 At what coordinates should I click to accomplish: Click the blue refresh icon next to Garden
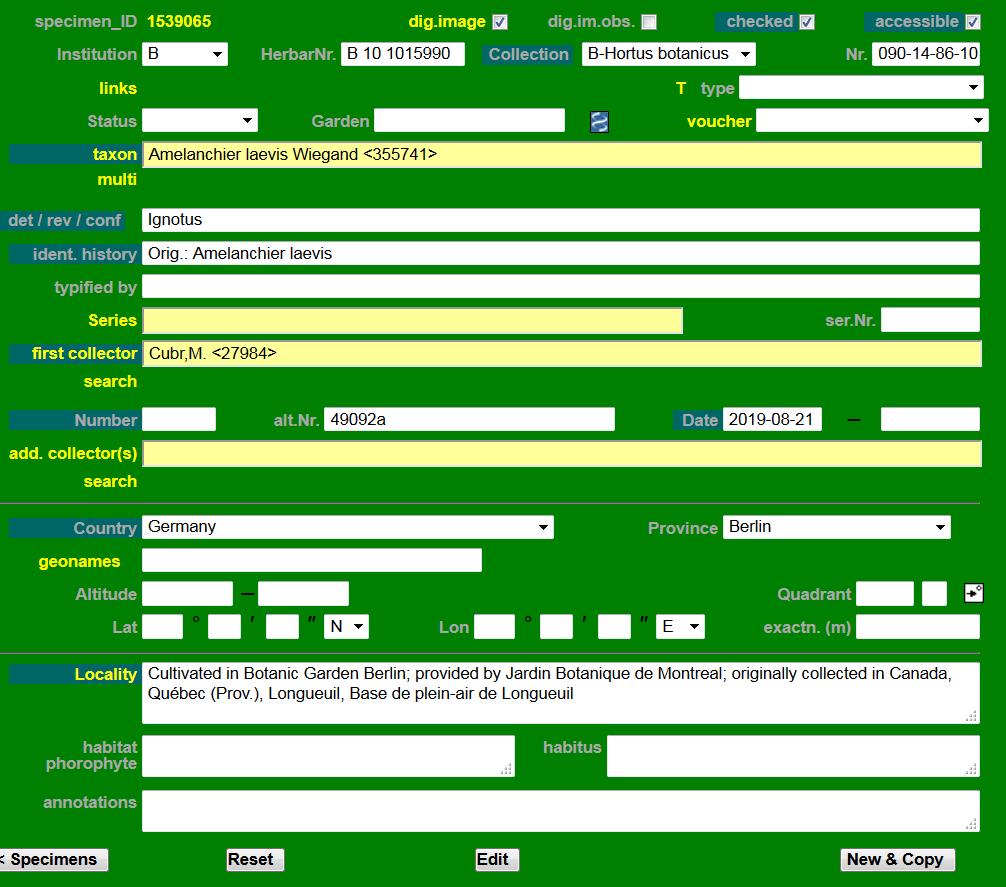click(x=599, y=122)
